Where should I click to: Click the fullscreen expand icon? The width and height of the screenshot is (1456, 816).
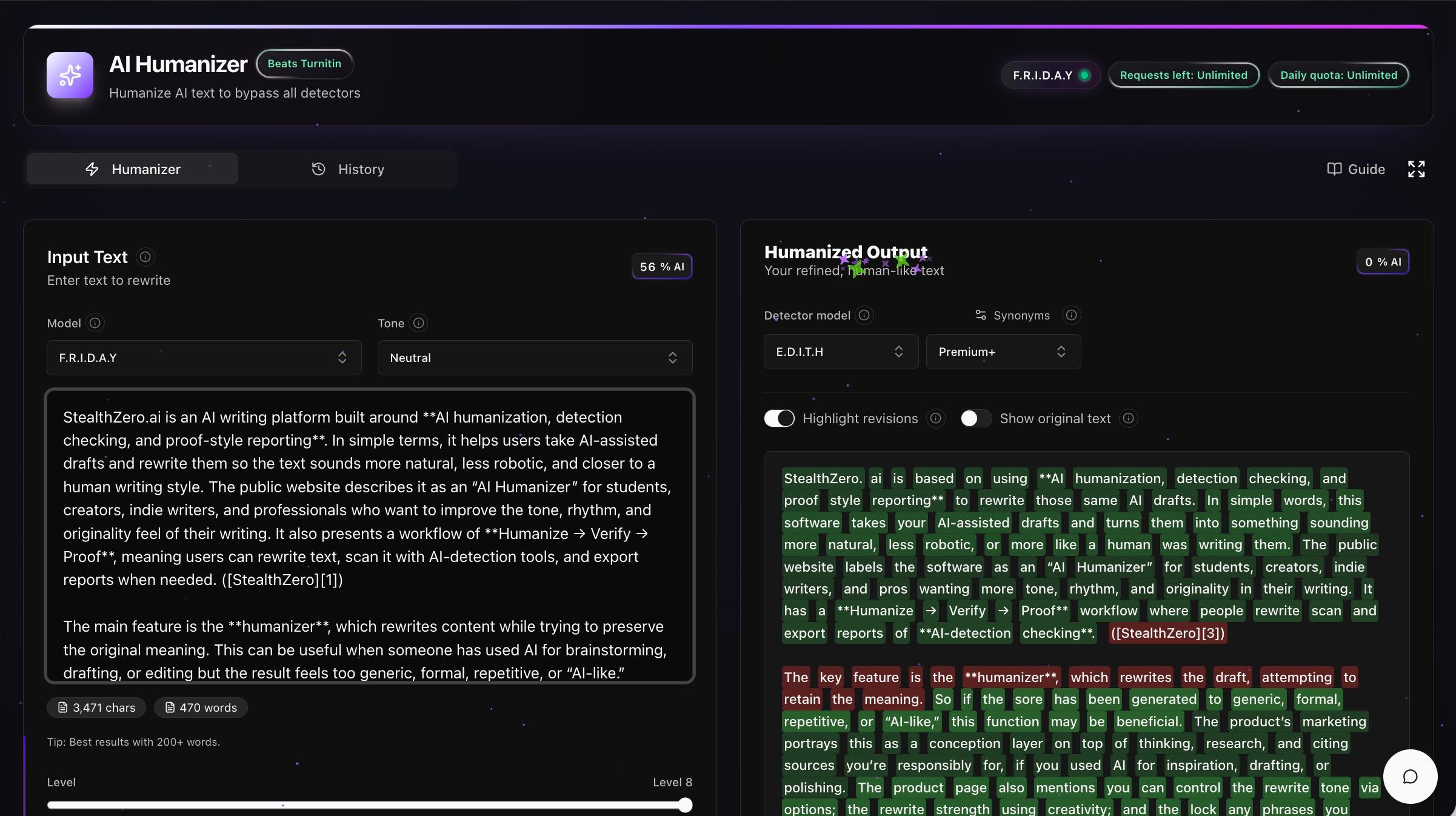coord(1416,169)
